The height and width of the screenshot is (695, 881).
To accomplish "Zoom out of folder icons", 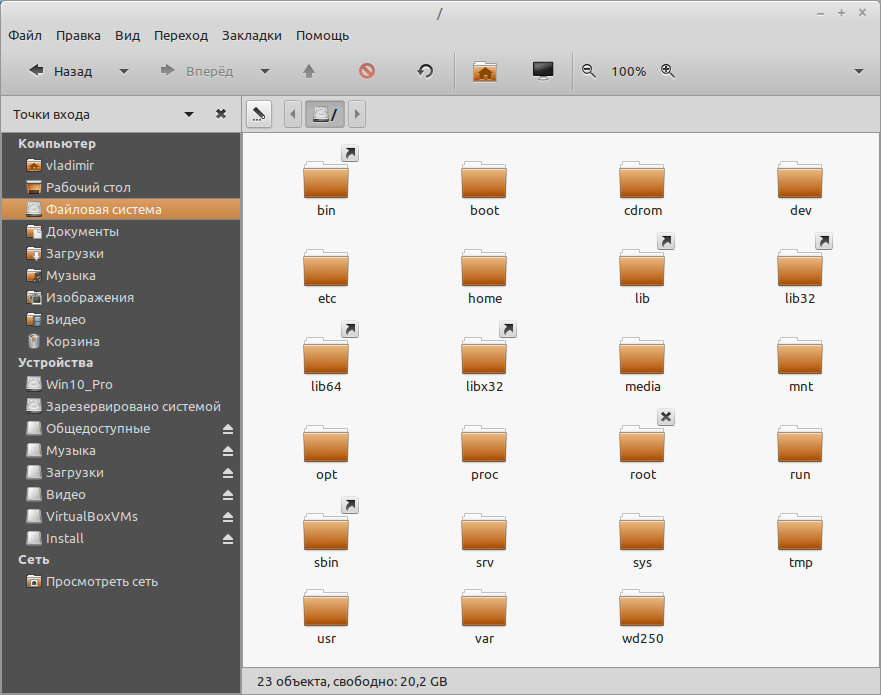I will (589, 71).
